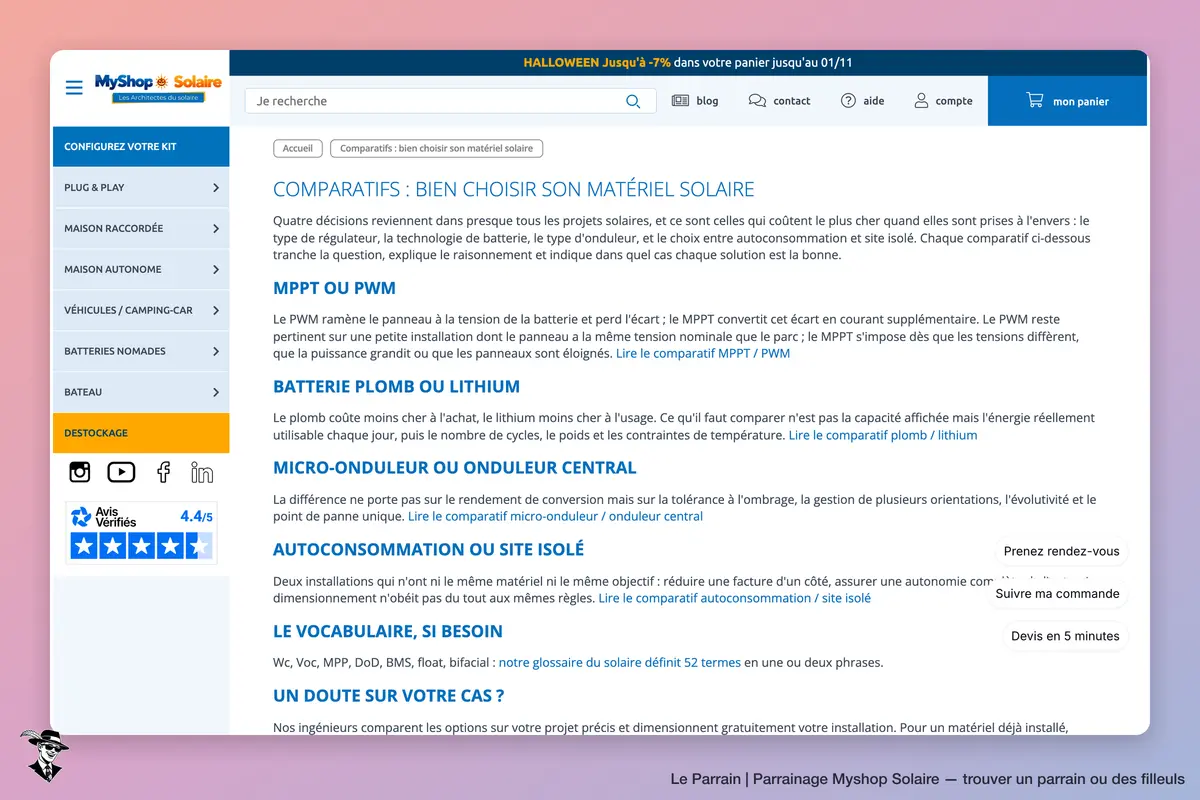Open Configurez votre kit menu item
This screenshot has height=800, width=1200.
point(141,146)
